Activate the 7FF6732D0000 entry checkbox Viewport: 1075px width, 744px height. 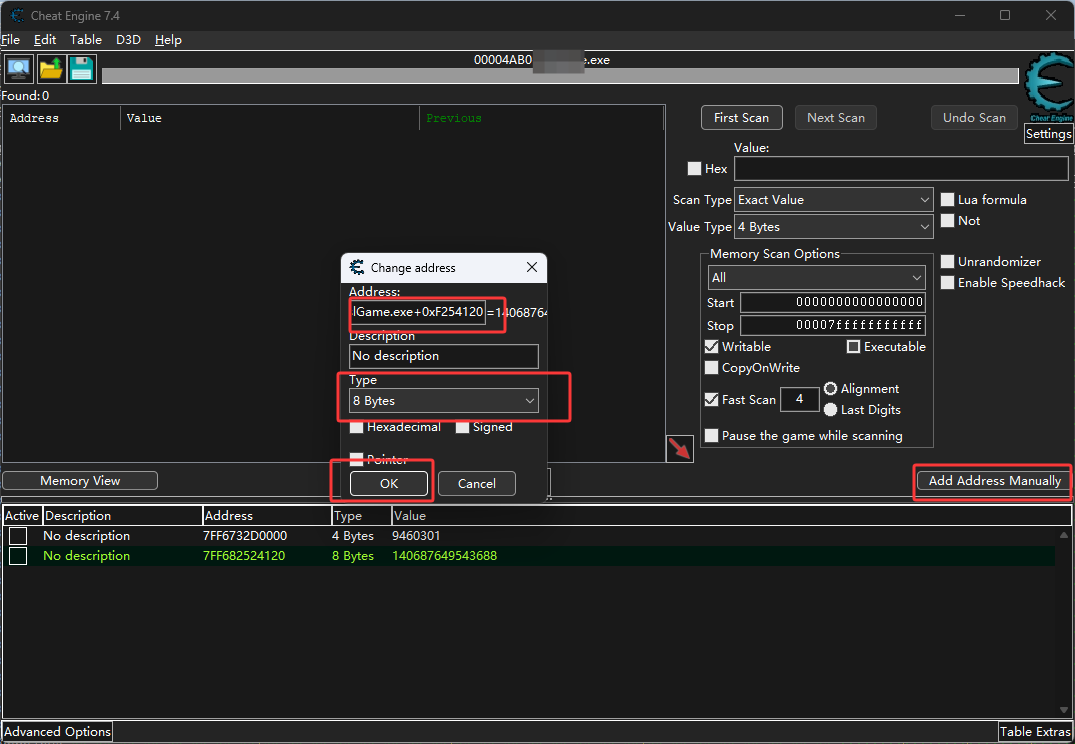(19, 536)
